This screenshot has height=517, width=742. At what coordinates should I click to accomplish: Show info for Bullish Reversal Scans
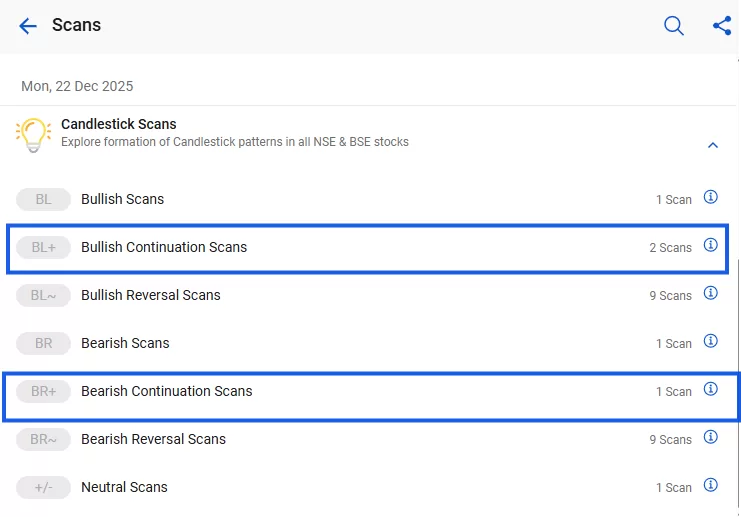[x=711, y=294]
